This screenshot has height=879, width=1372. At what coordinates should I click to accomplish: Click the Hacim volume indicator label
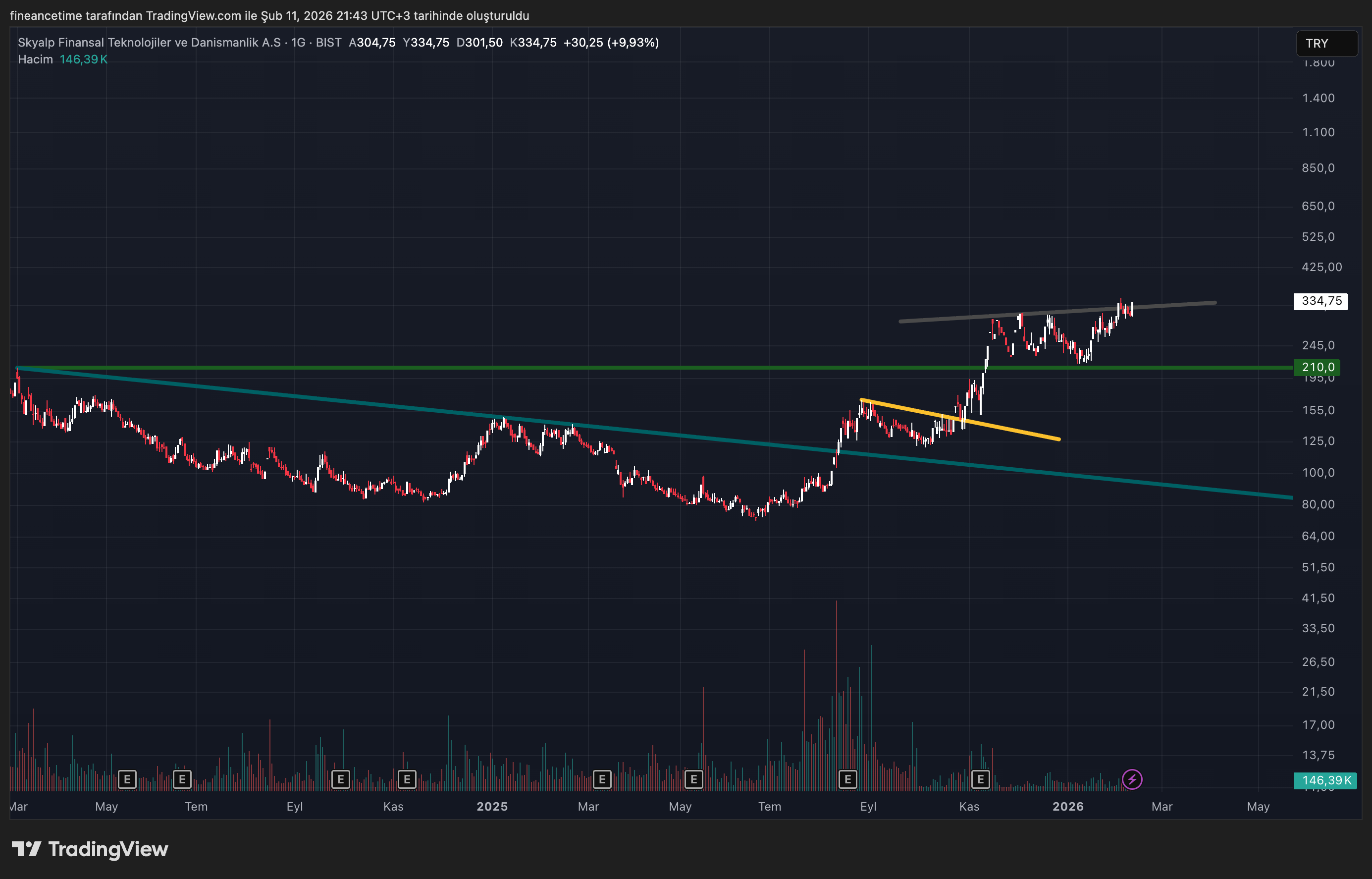[x=35, y=59]
